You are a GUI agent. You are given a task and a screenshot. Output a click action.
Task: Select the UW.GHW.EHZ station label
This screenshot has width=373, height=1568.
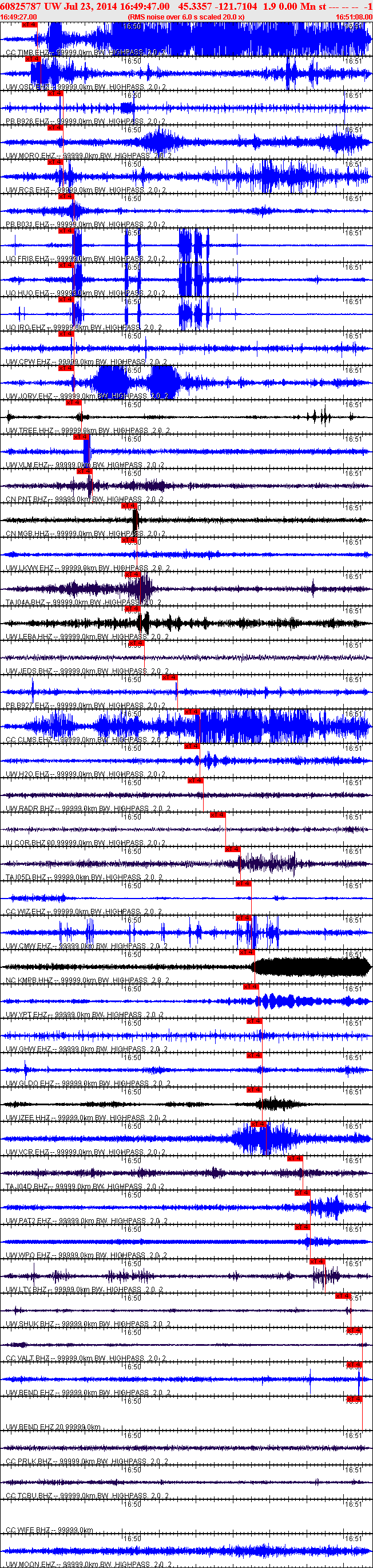coord(86,1049)
